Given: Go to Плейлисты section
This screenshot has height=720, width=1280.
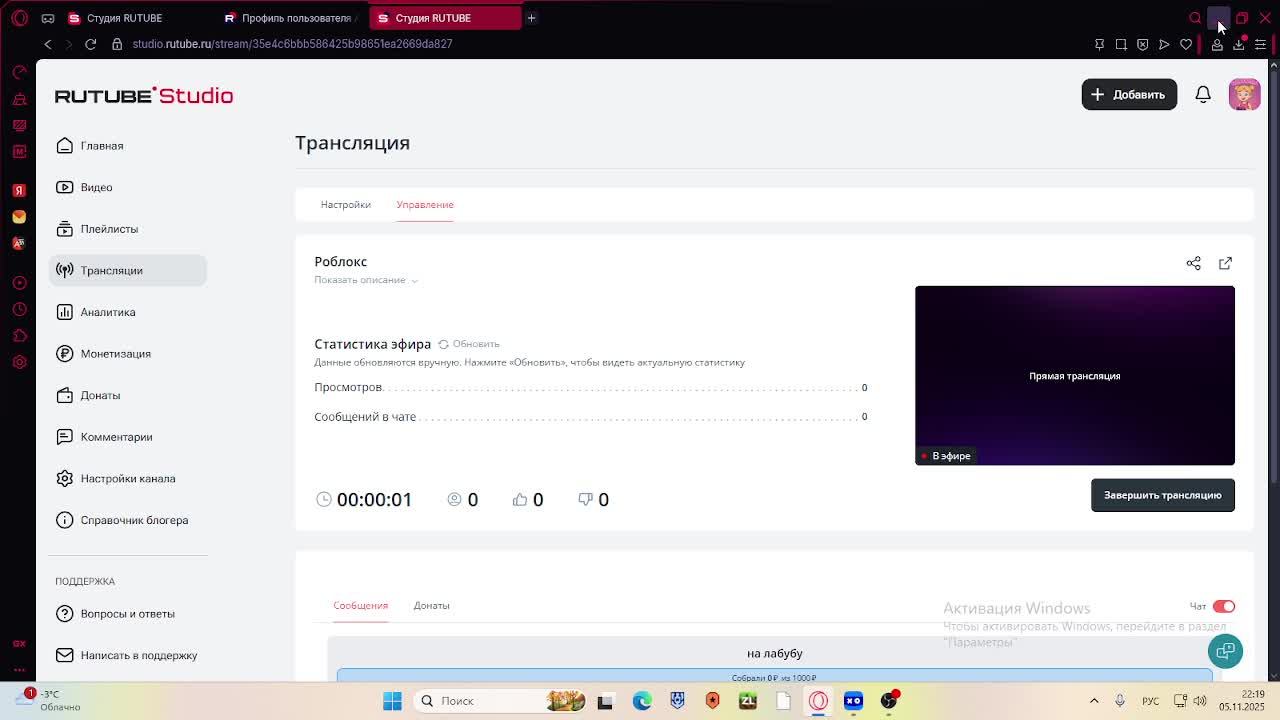Looking at the screenshot, I should point(127,229).
